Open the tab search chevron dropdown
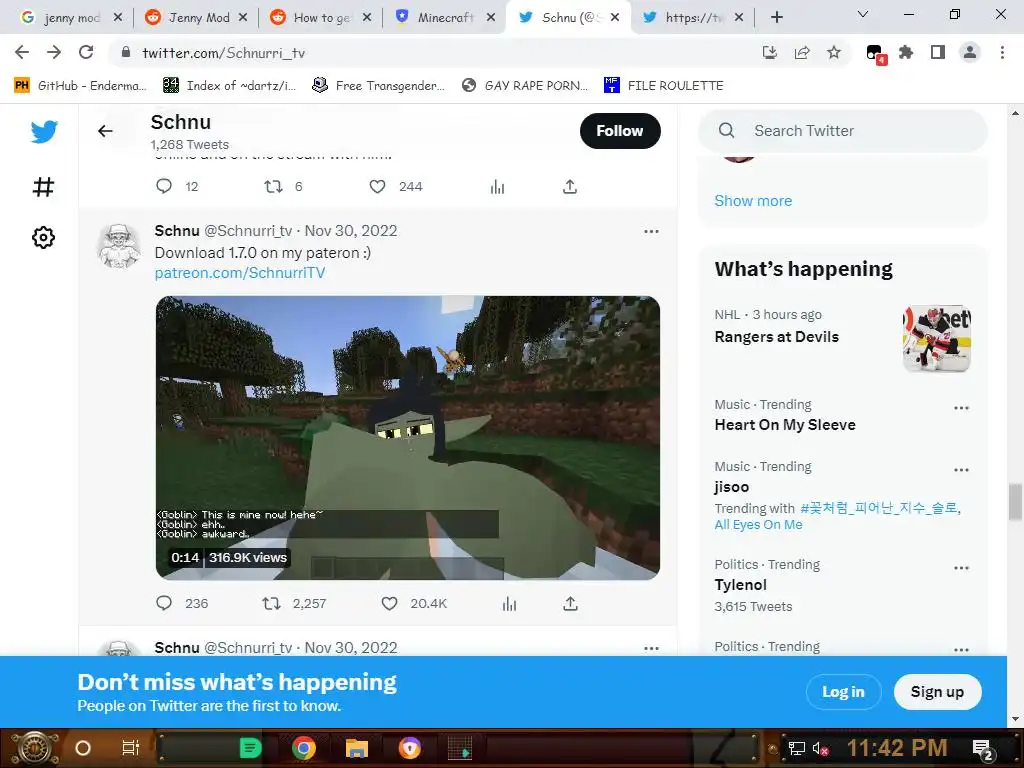The width and height of the screenshot is (1024, 768). (x=863, y=14)
